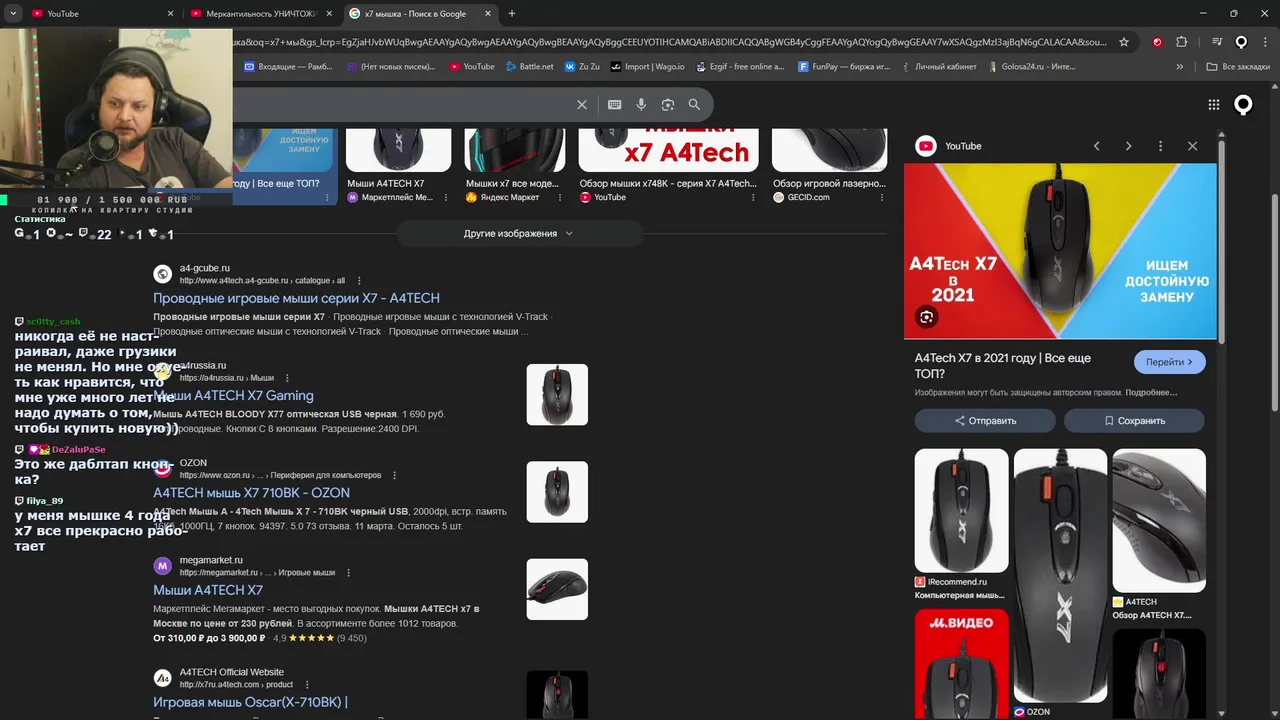Click the 'Отправить' share button
The image size is (1280, 720).
click(x=985, y=421)
